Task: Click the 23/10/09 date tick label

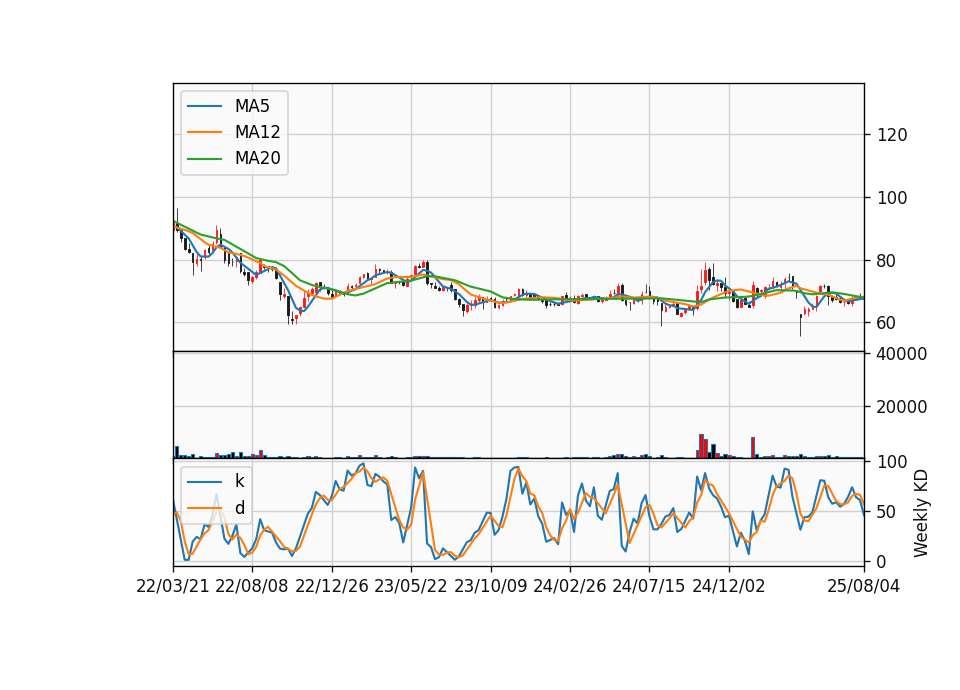Action: click(x=490, y=587)
